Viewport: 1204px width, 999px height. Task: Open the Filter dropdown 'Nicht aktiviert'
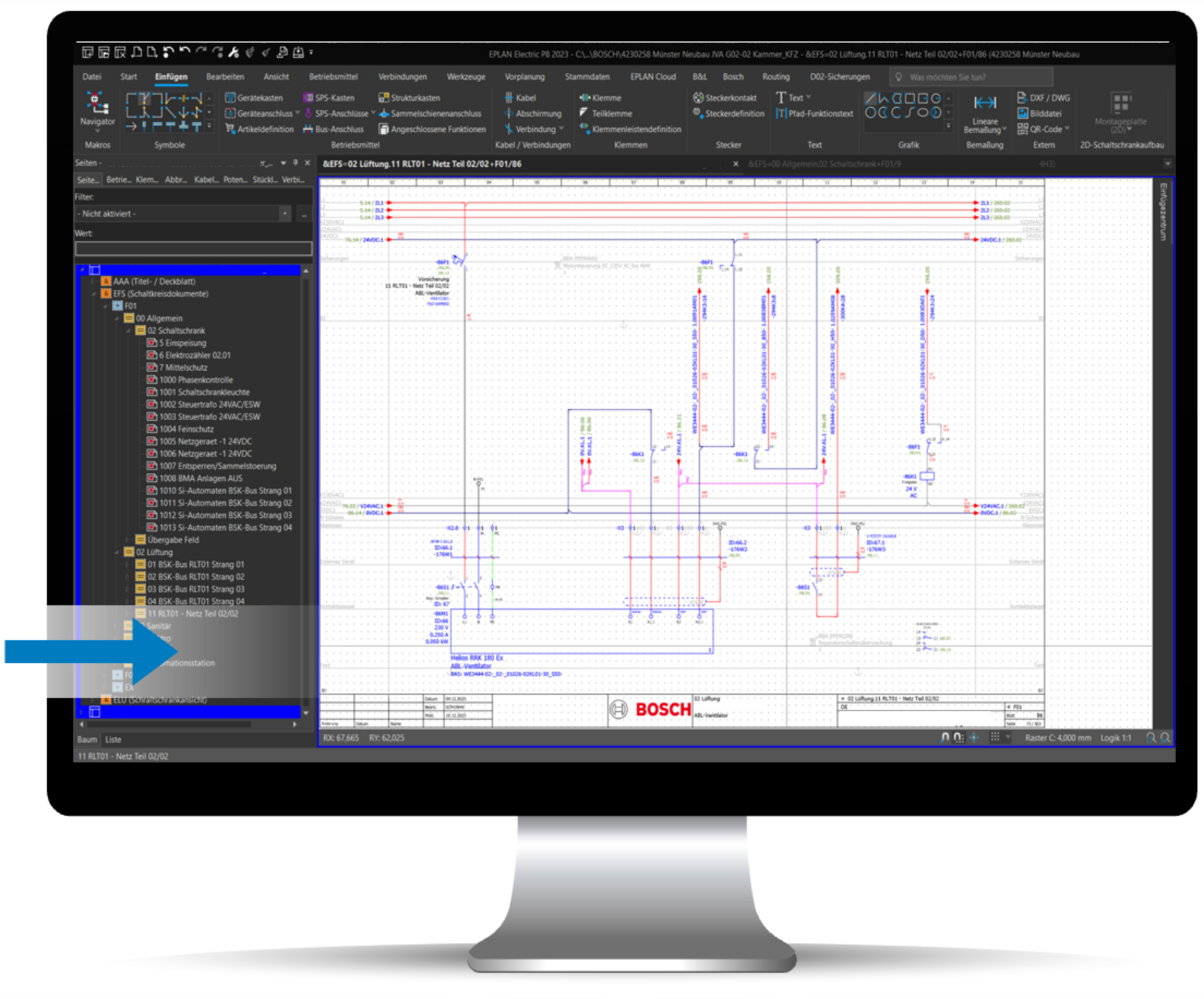click(285, 214)
